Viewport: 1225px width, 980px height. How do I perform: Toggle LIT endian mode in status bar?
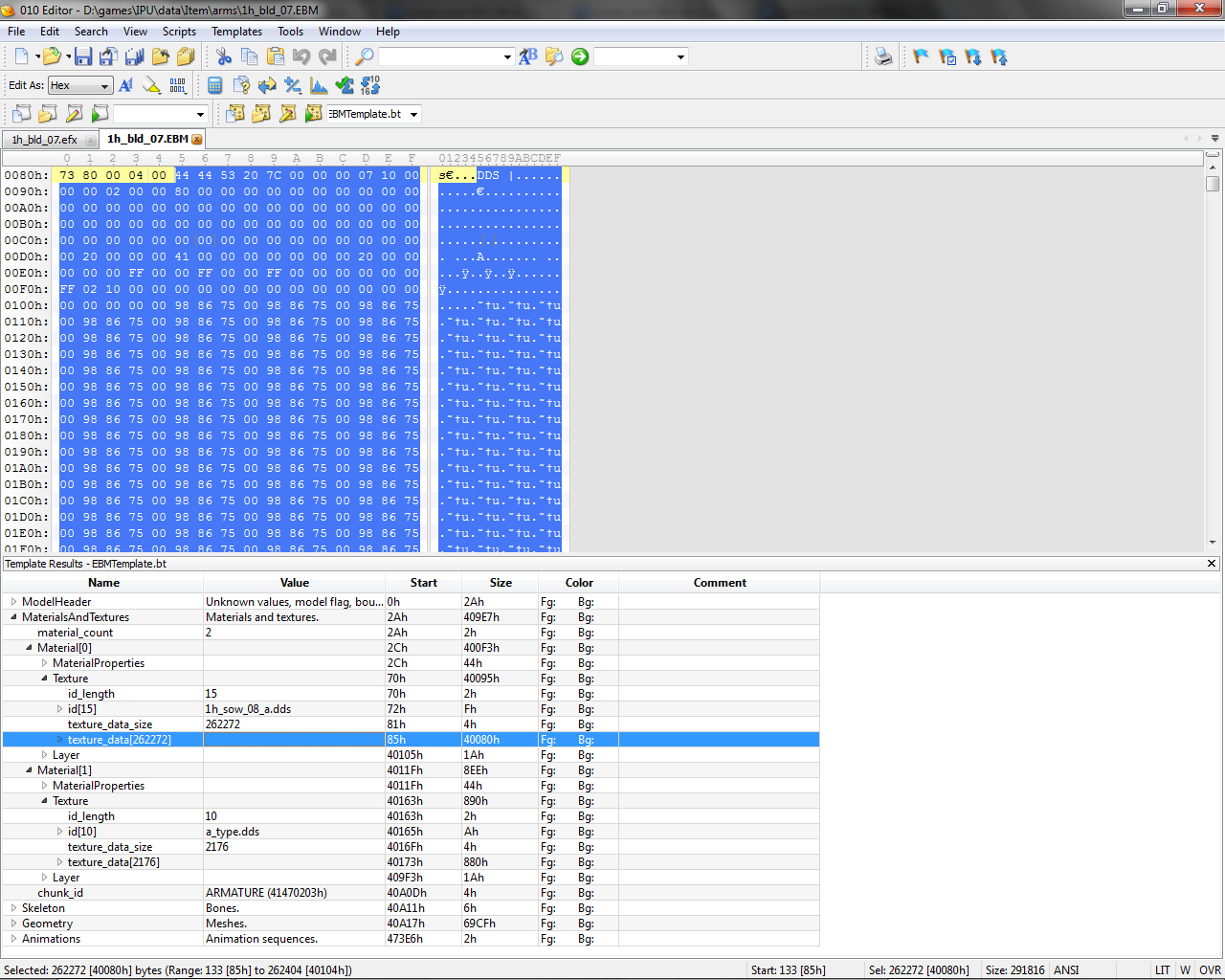pyautogui.click(x=1162, y=969)
